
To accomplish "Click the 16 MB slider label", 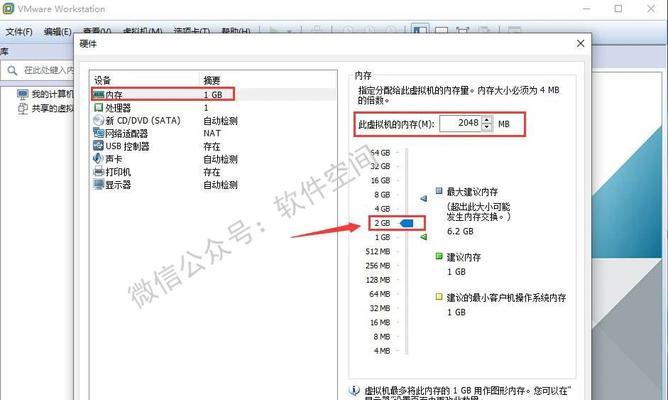I will (x=380, y=322).
